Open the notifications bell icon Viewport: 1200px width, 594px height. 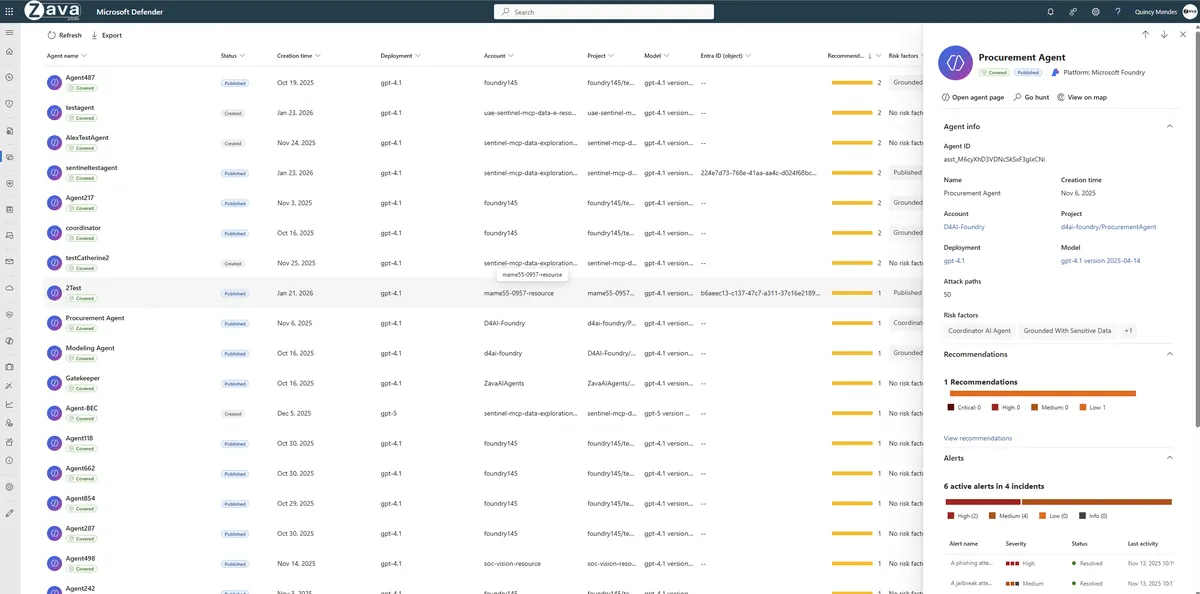1050,12
